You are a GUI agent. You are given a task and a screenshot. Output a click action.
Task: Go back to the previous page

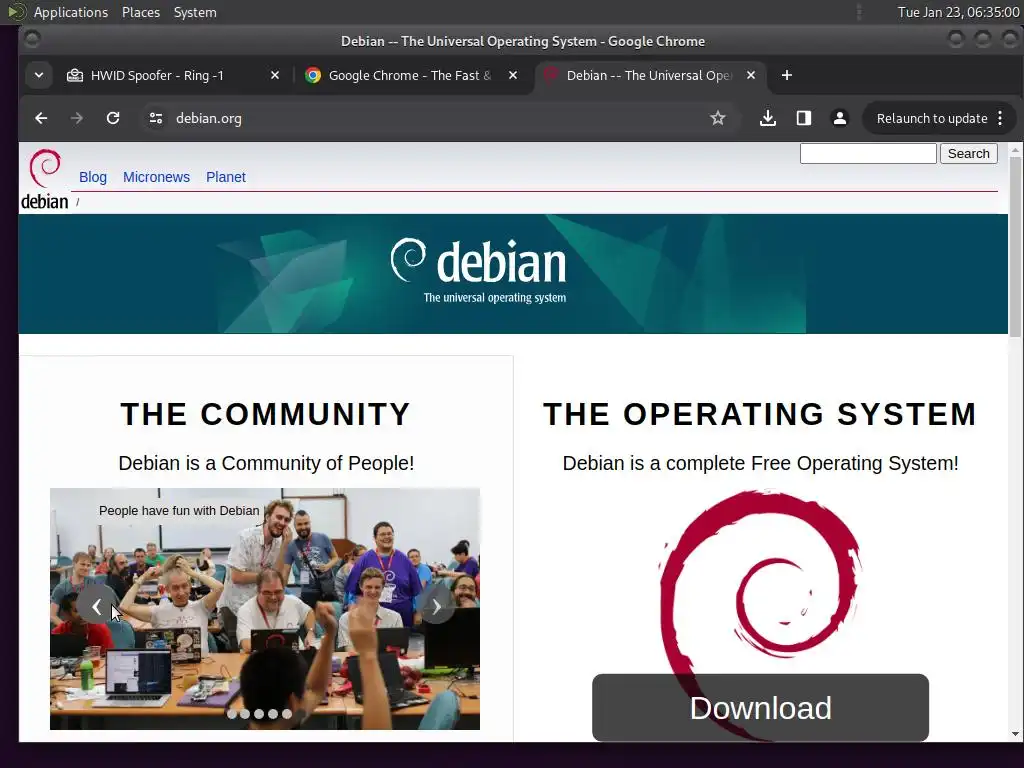coord(41,118)
